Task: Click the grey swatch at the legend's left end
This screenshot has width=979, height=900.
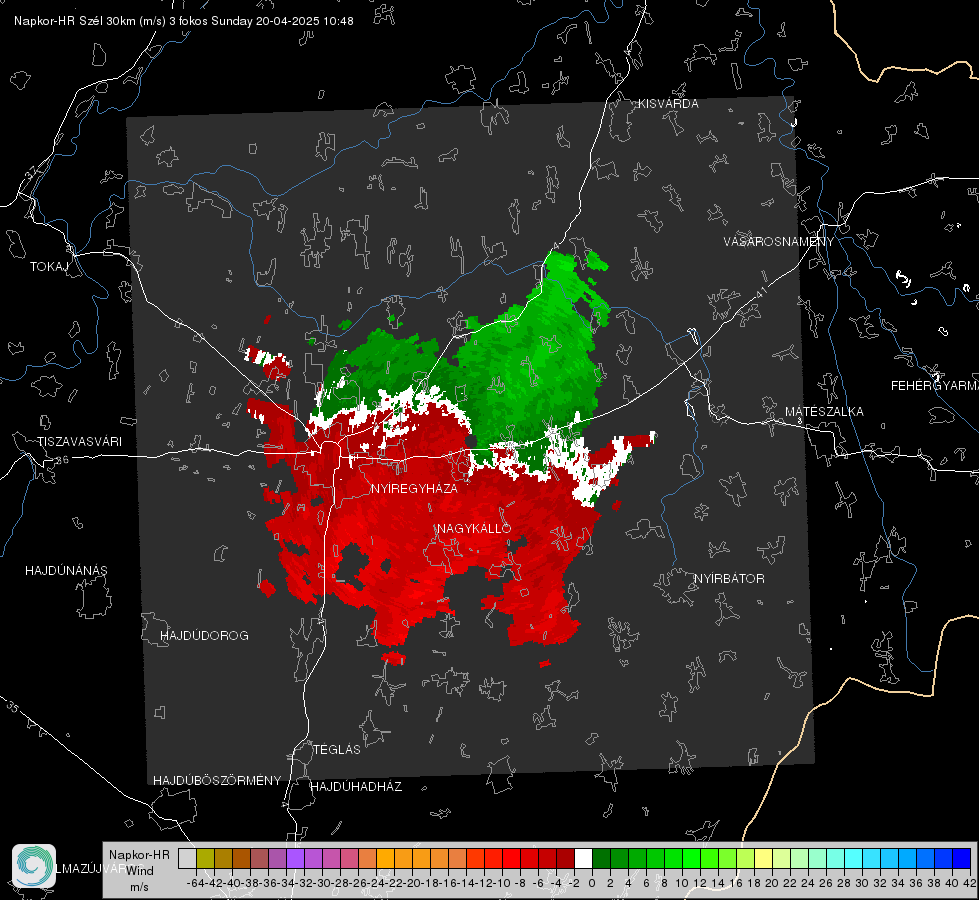Action: point(187,858)
